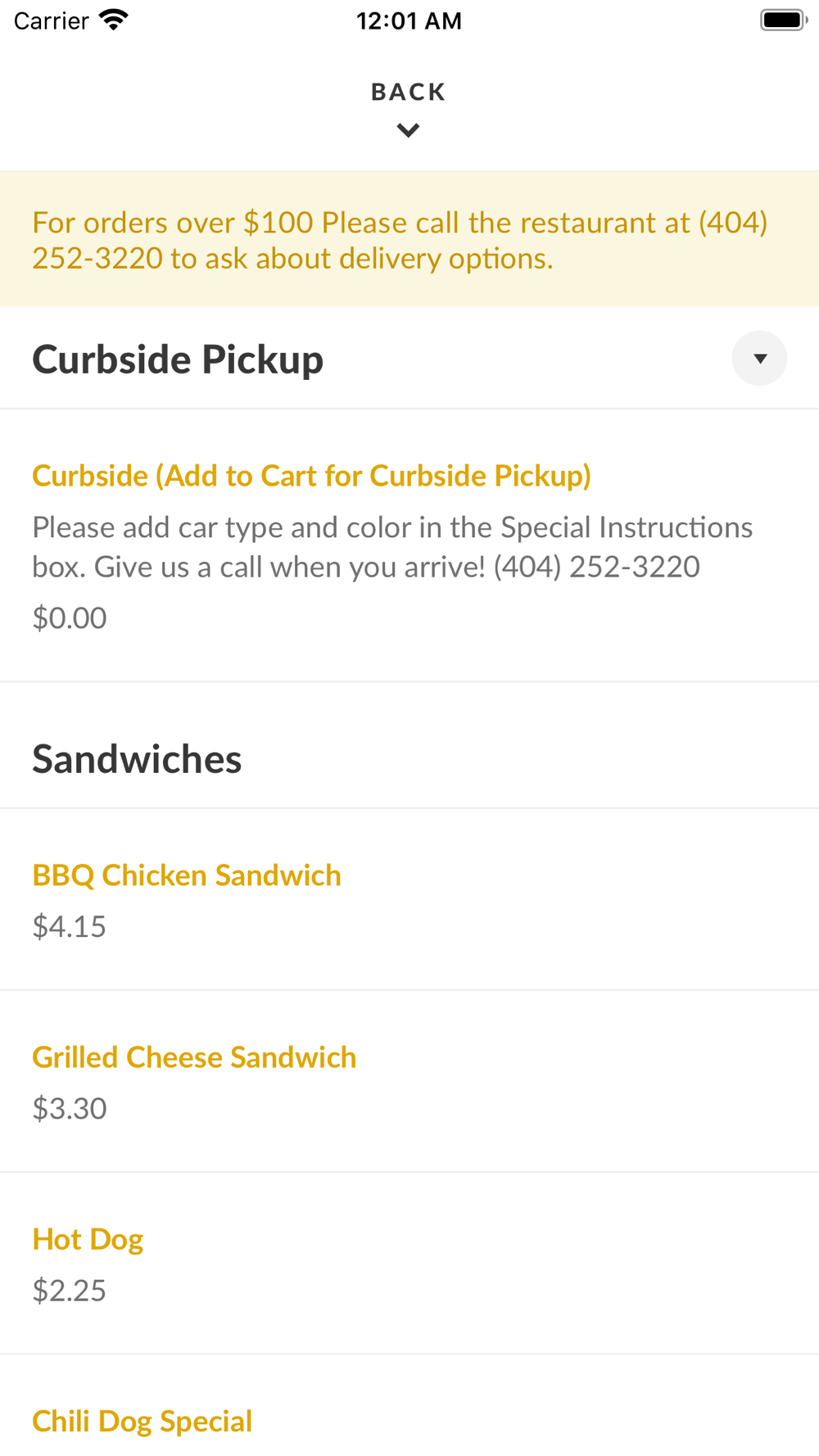
Task: Tap the Curbside Pickup section heading
Action: pyautogui.click(x=178, y=359)
